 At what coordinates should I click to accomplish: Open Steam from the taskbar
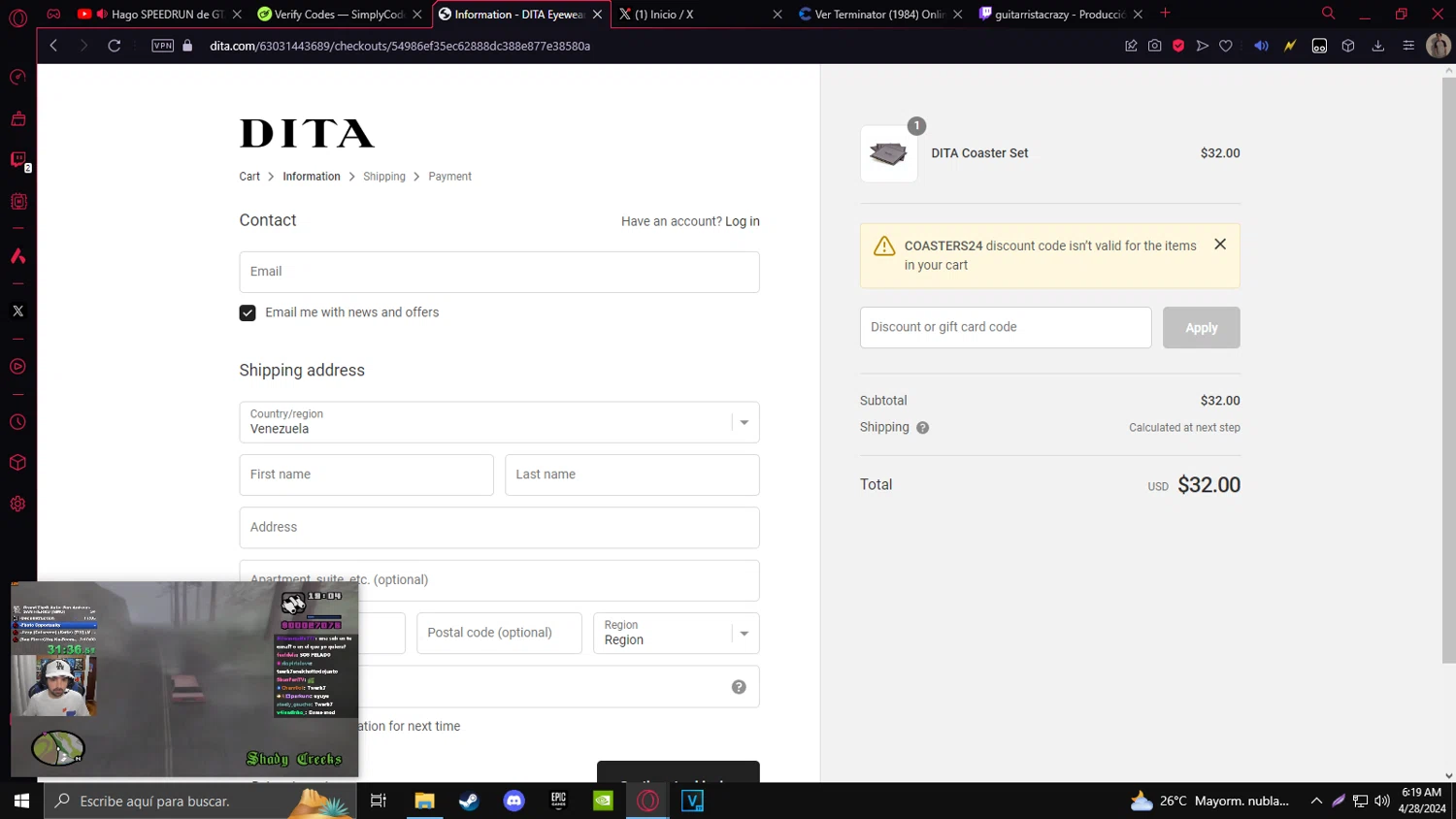click(469, 801)
